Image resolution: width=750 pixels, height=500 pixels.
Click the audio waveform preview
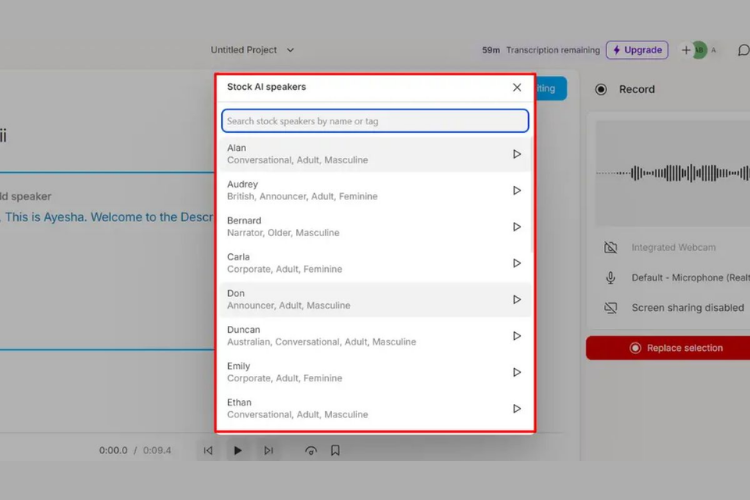click(x=673, y=173)
